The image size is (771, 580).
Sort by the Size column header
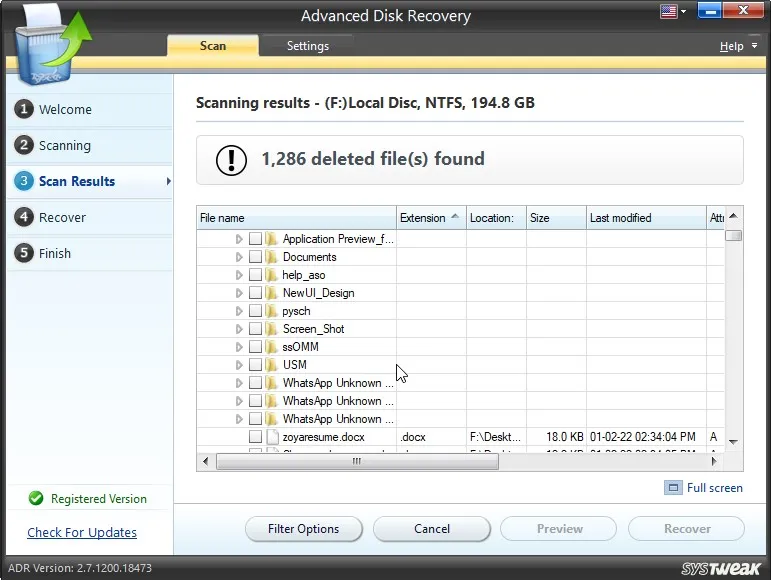pyautogui.click(x=556, y=218)
